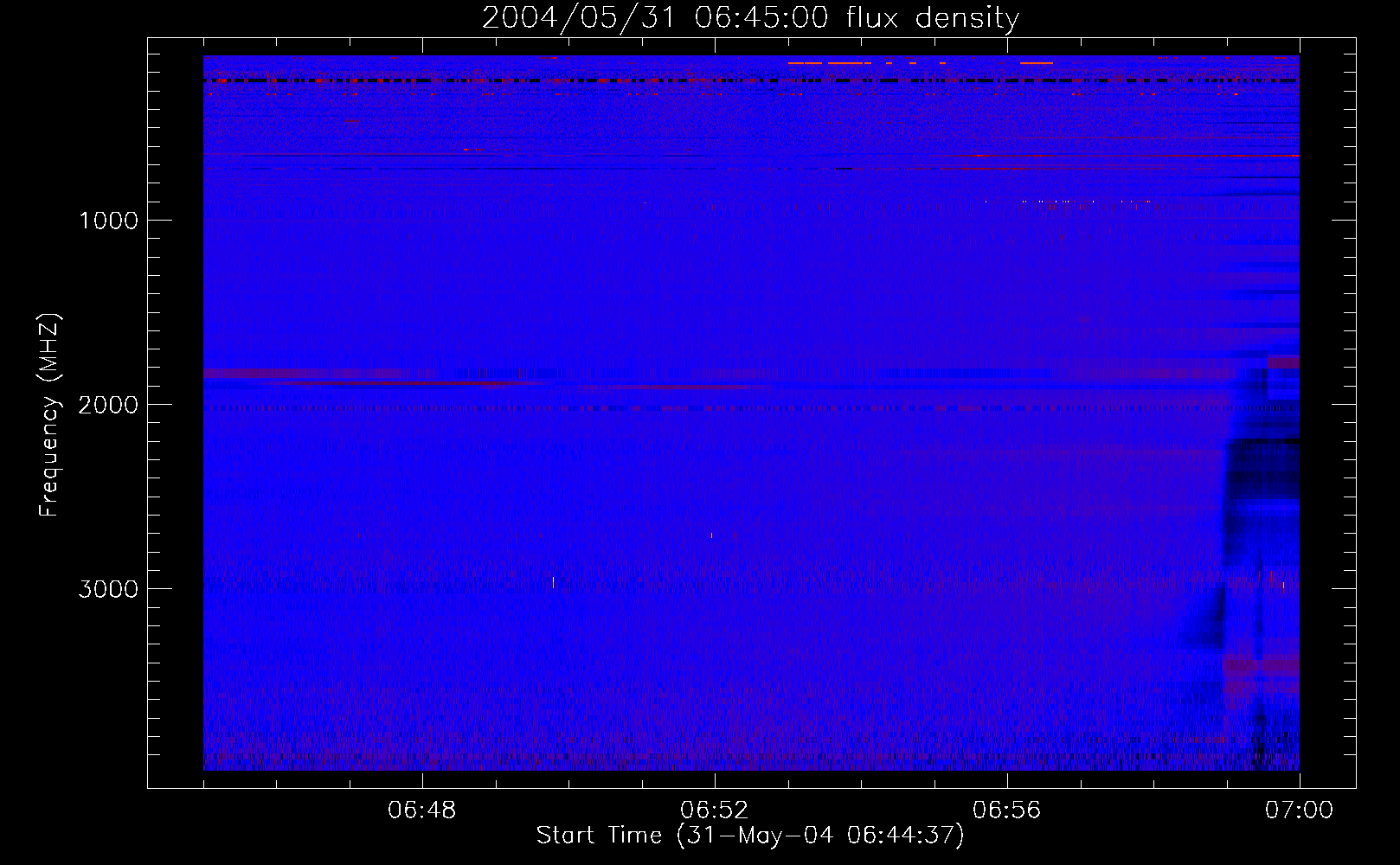
Task: Click the "06:56" time tick label
Action: pos(1007,811)
